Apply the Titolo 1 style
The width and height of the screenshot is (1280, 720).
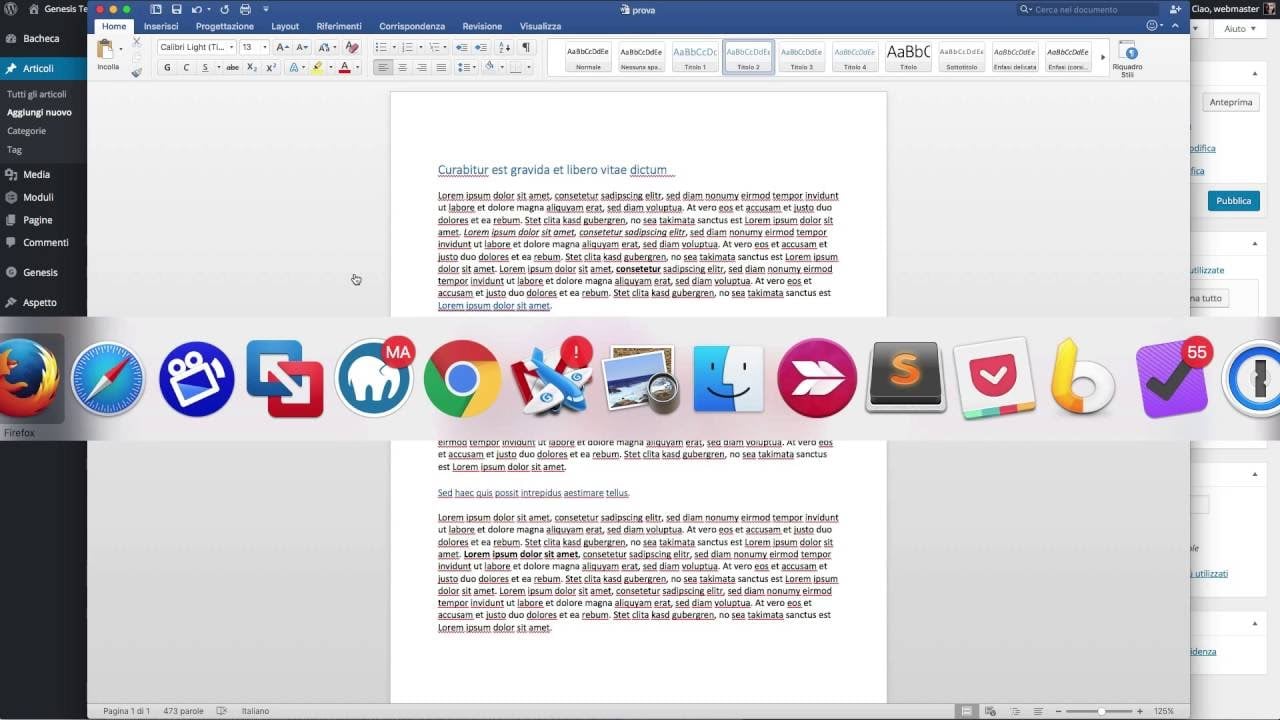click(695, 57)
